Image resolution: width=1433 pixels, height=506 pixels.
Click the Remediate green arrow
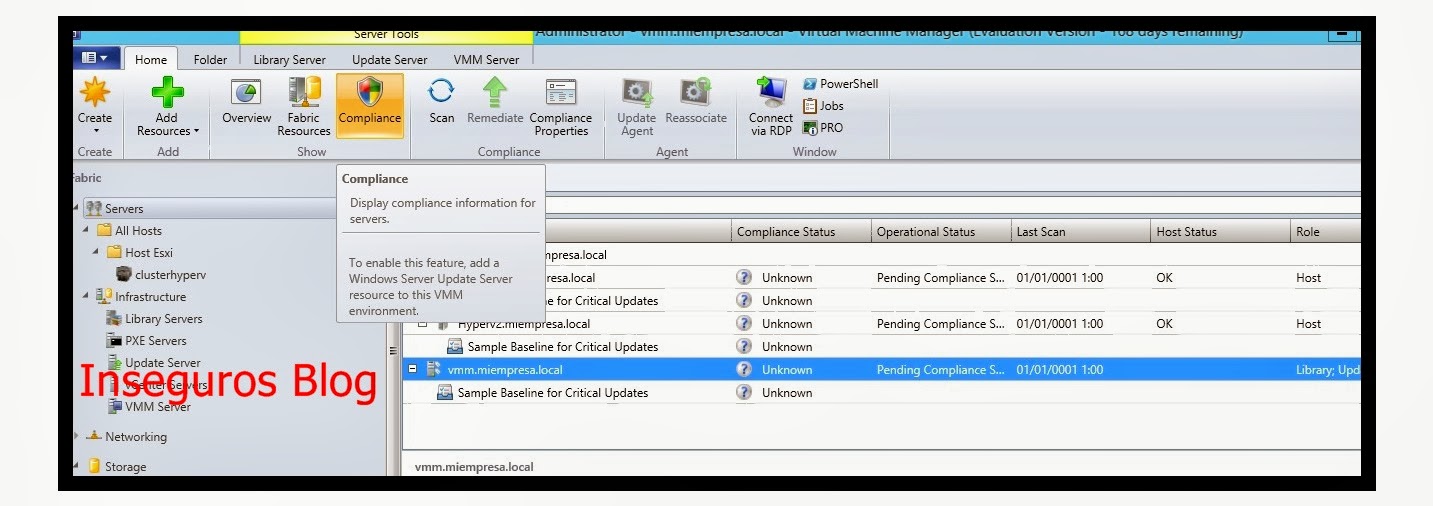495,94
